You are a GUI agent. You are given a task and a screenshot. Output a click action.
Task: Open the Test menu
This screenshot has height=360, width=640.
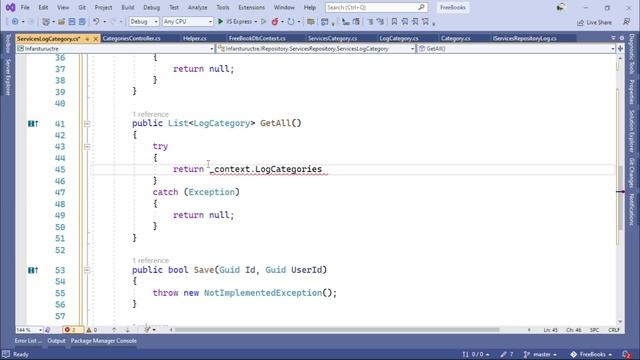pyautogui.click(x=174, y=7)
